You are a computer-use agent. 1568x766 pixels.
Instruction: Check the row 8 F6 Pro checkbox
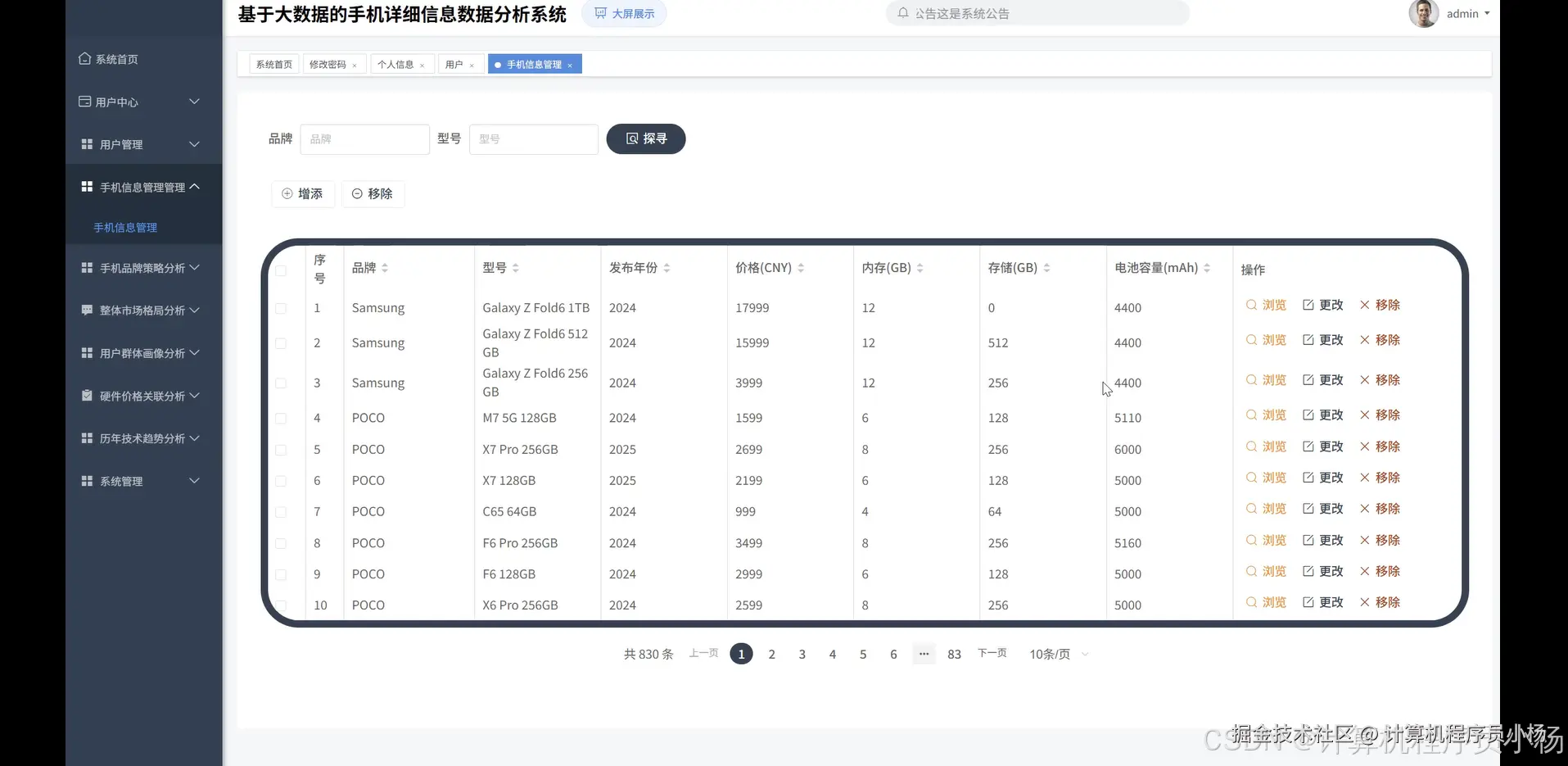tap(281, 543)
